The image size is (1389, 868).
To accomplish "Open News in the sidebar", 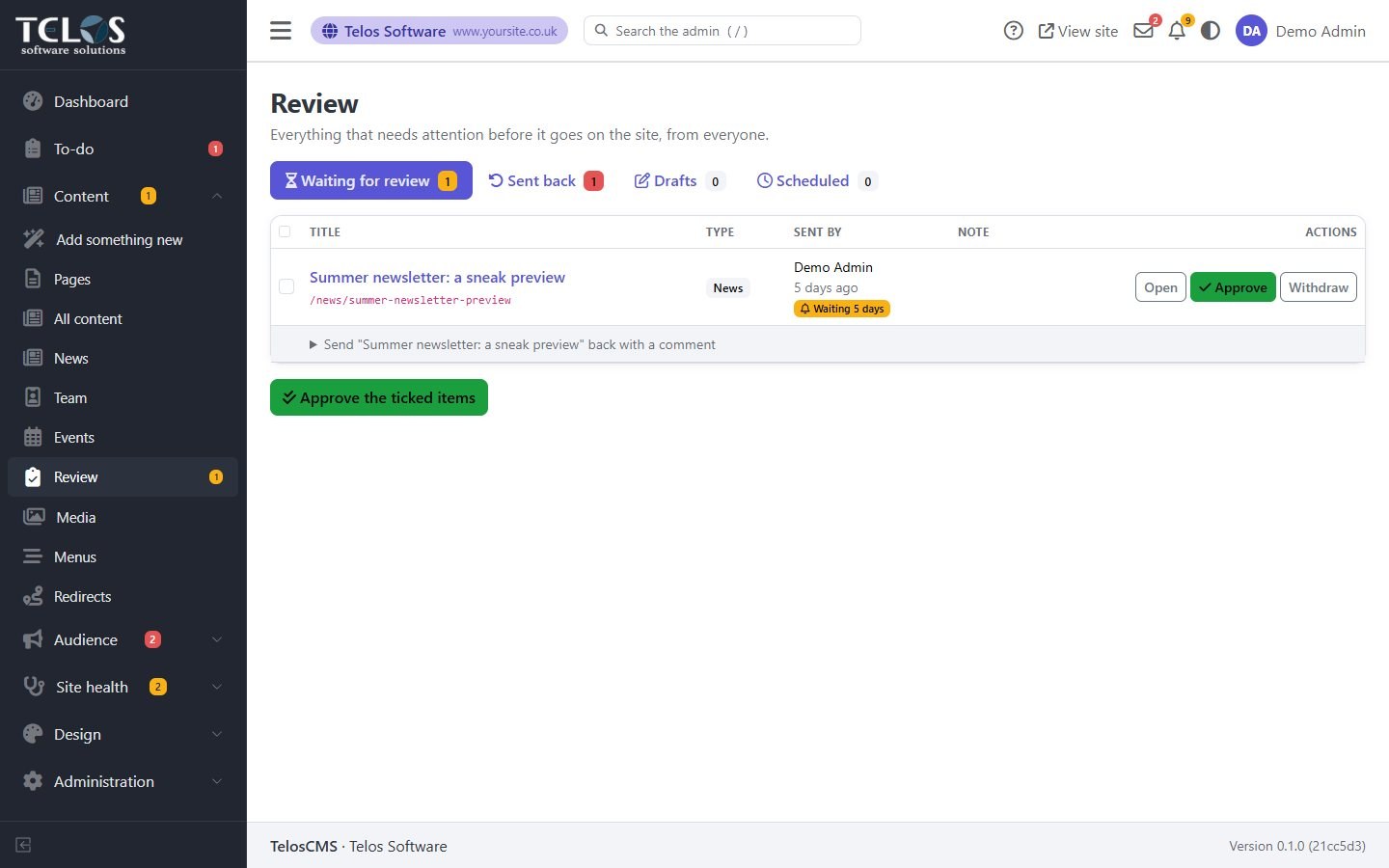I will [123, 358].
